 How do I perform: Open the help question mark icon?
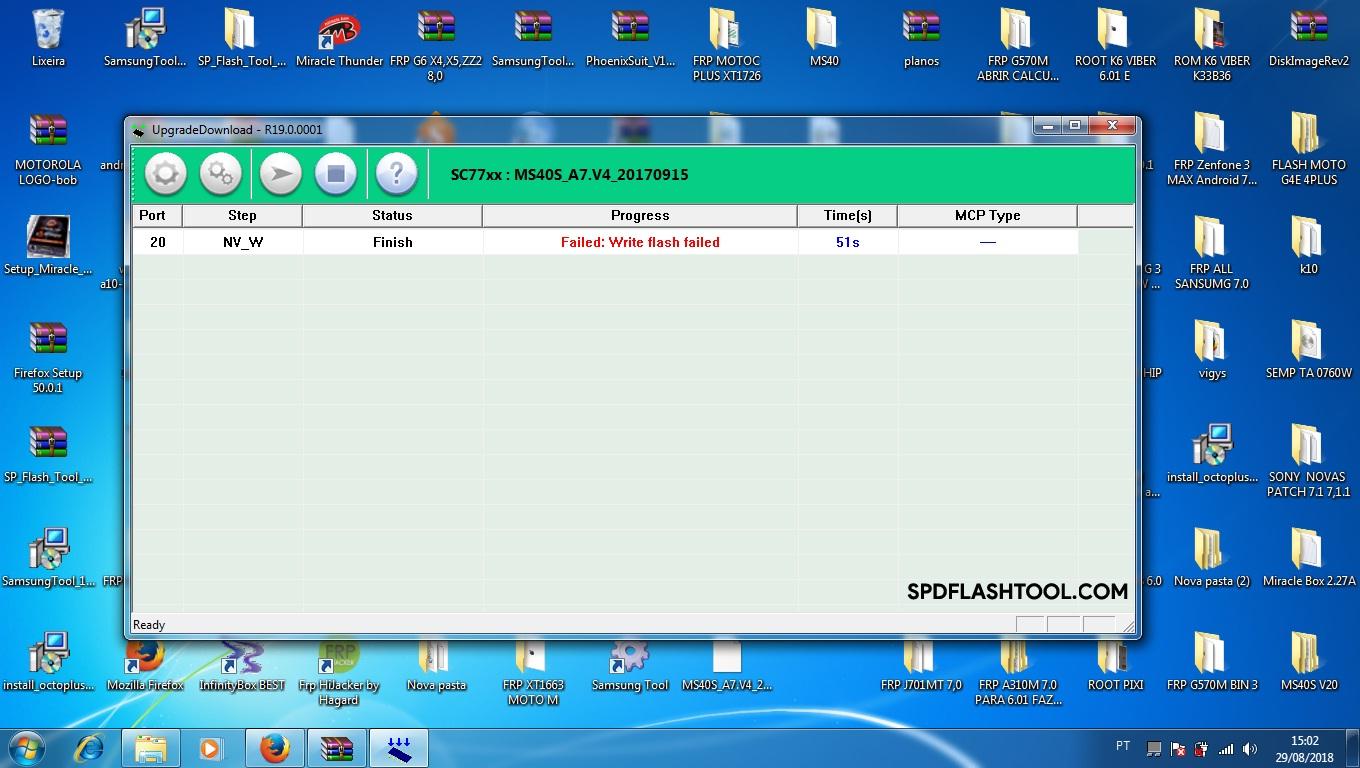396,174
